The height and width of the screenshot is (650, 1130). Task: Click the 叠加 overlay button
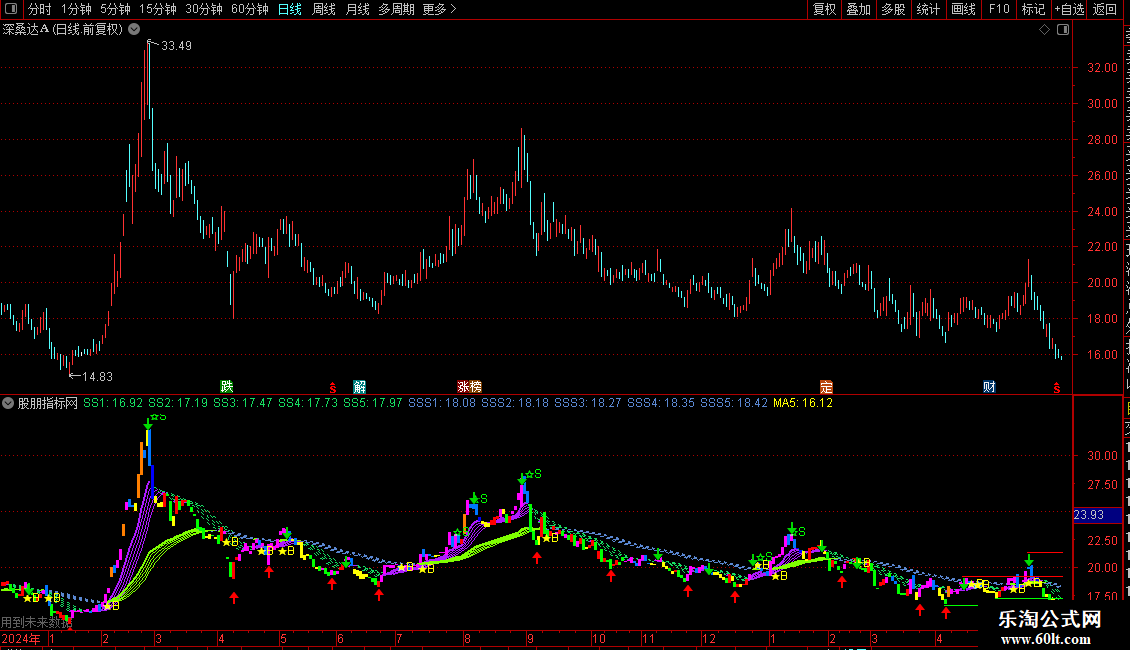[x=858, y=9]
